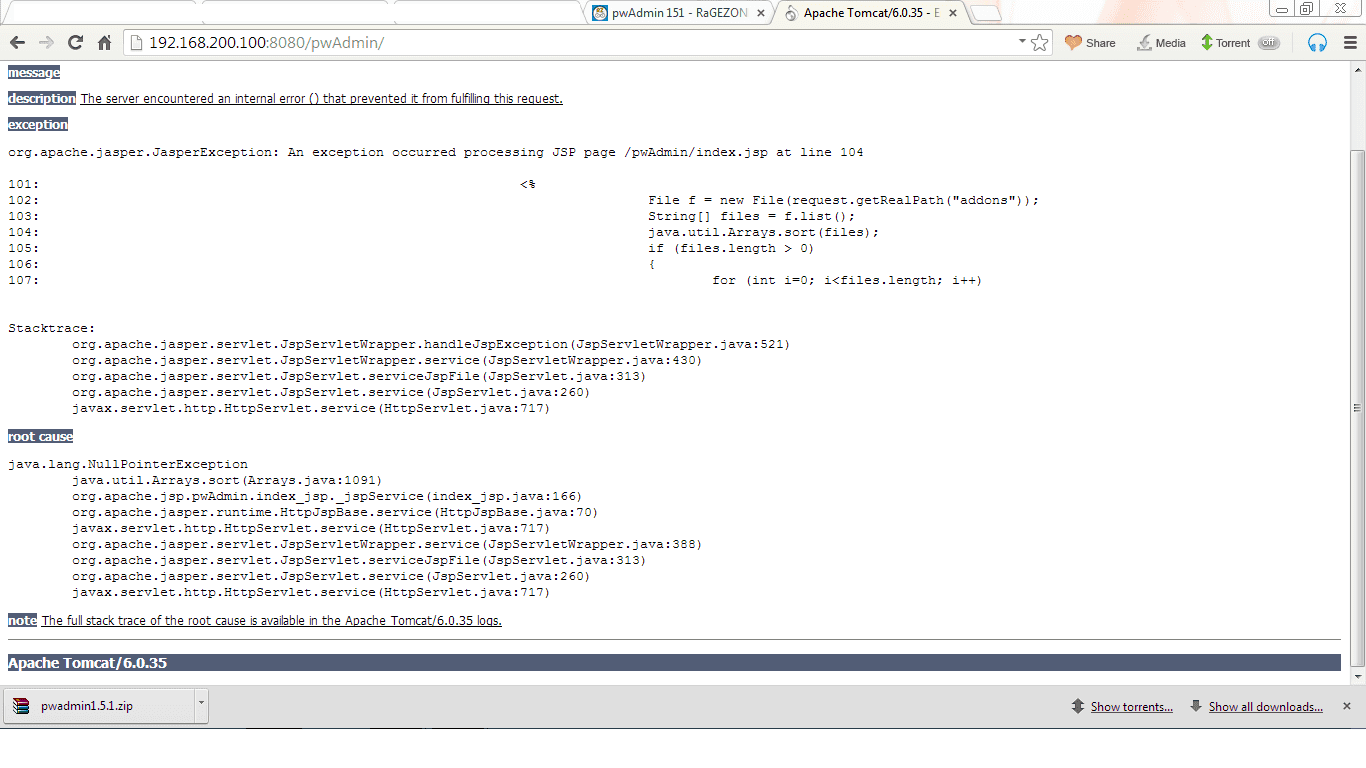Click HttpJspBase.service(HttpJspBase.java:70) line

tap(335, 513)
